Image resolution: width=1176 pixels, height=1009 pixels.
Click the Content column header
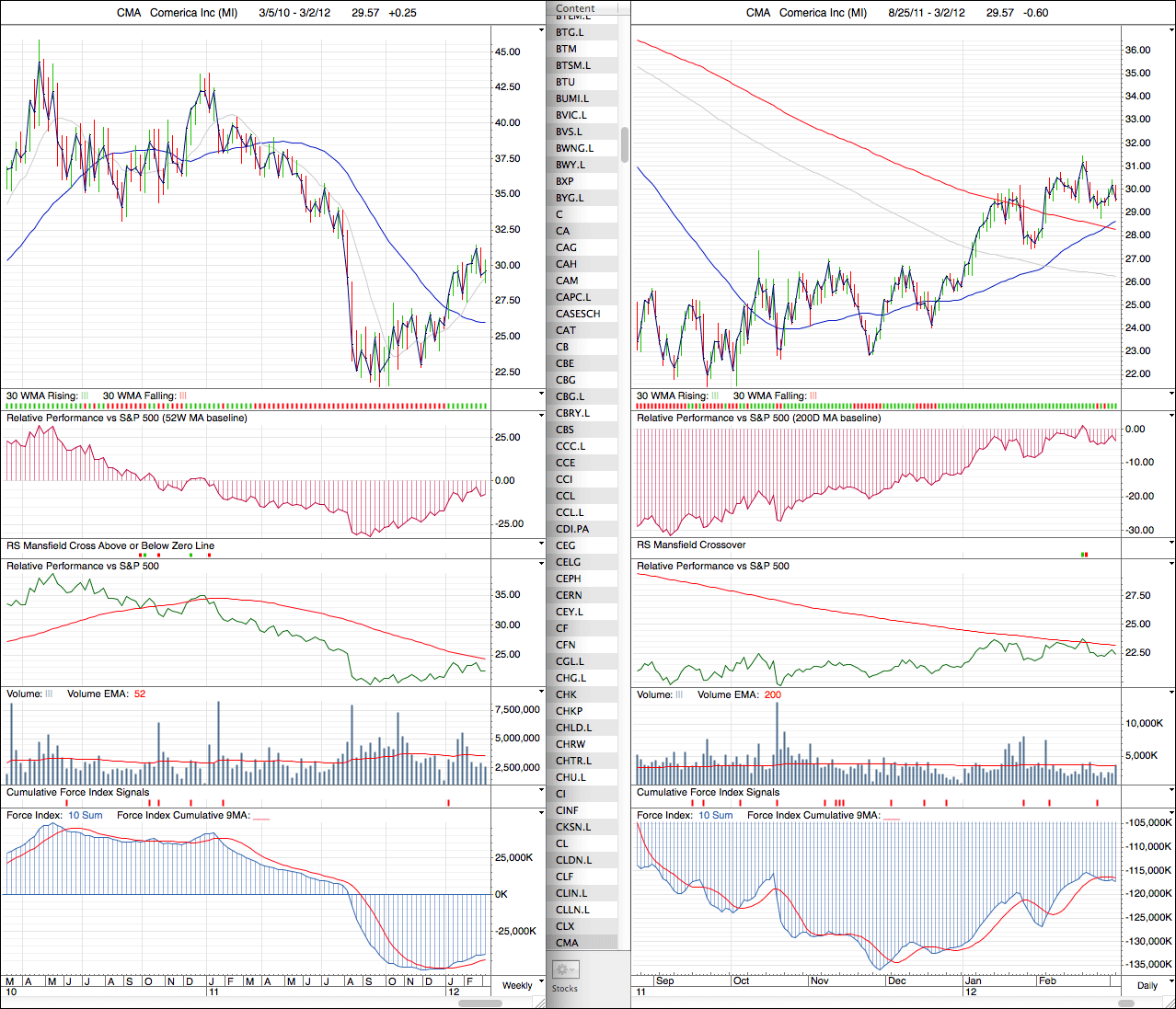[589, 8]
